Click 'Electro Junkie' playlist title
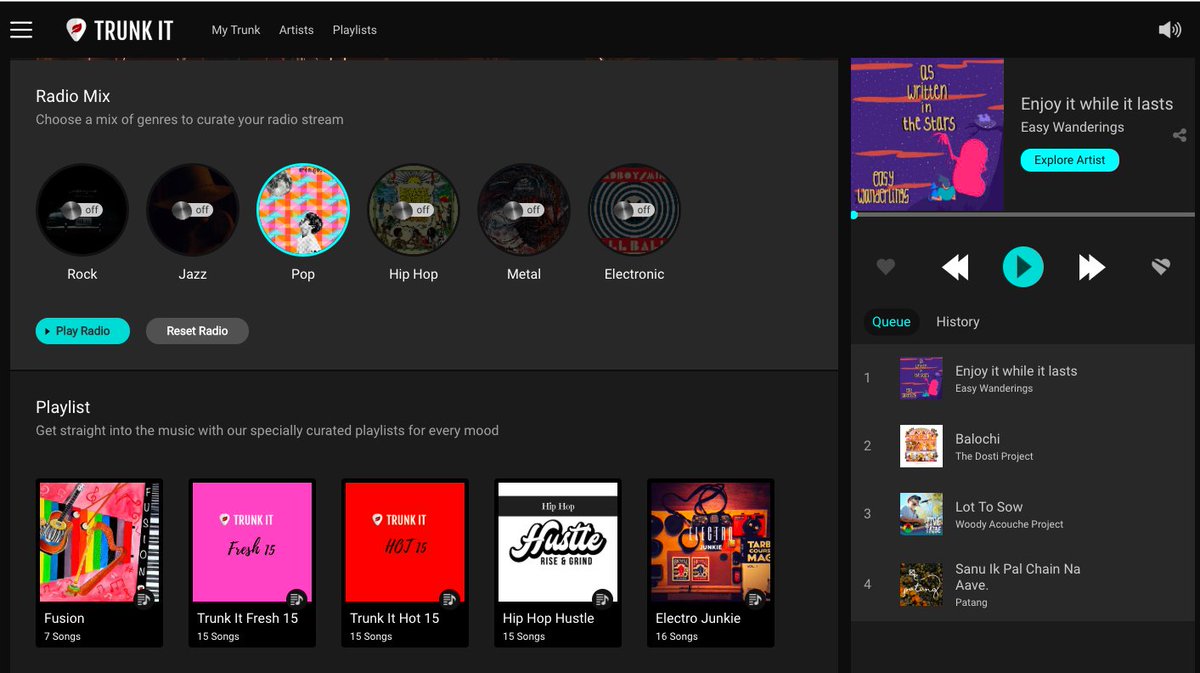Image resolution: width=1200 pixels, height=673 pixels. coord(698,618)
